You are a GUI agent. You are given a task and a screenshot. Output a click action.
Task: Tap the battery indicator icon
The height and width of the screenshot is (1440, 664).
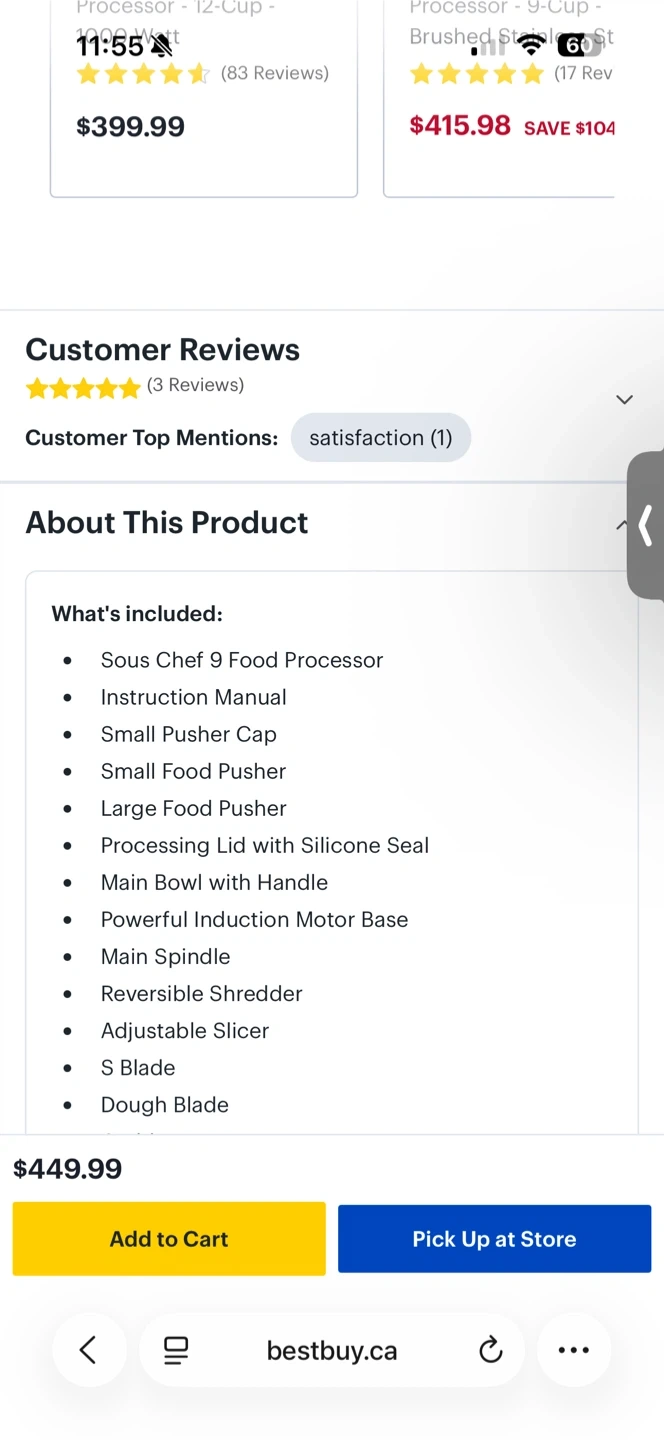click(578, 45)
